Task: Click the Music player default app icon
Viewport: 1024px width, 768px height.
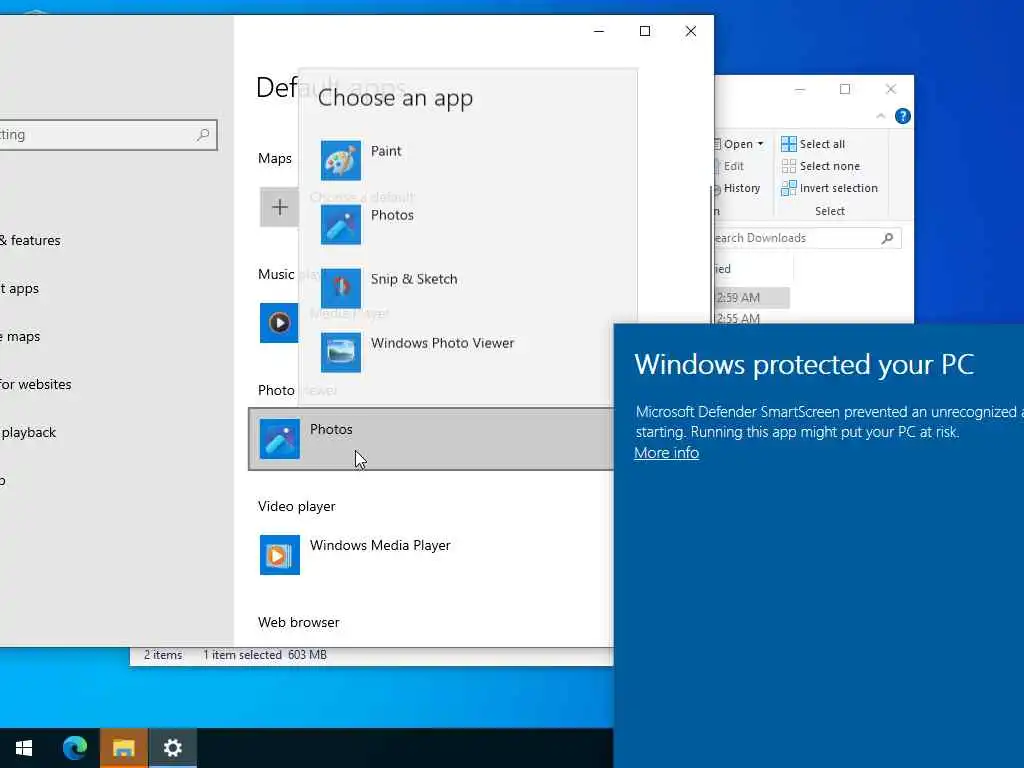Action: coord(279,323)
